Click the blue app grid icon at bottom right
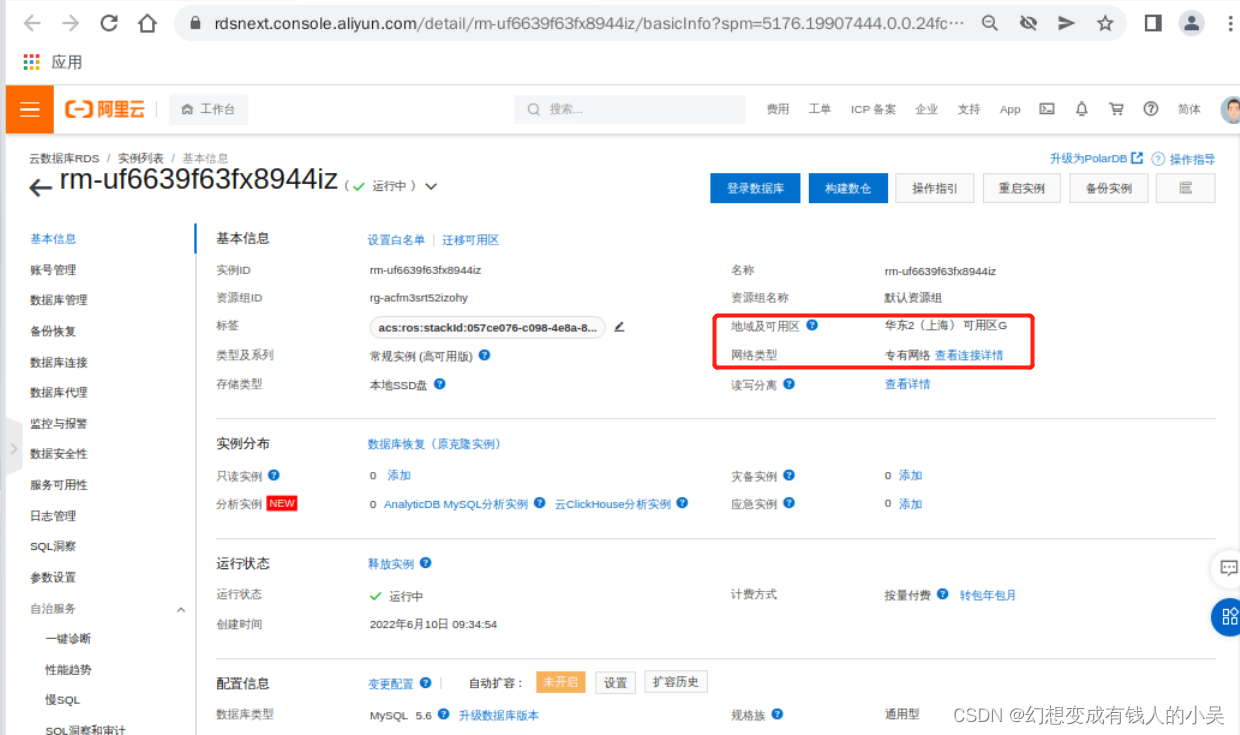This screenshot has height=735, width=1240. (1228, 617)
